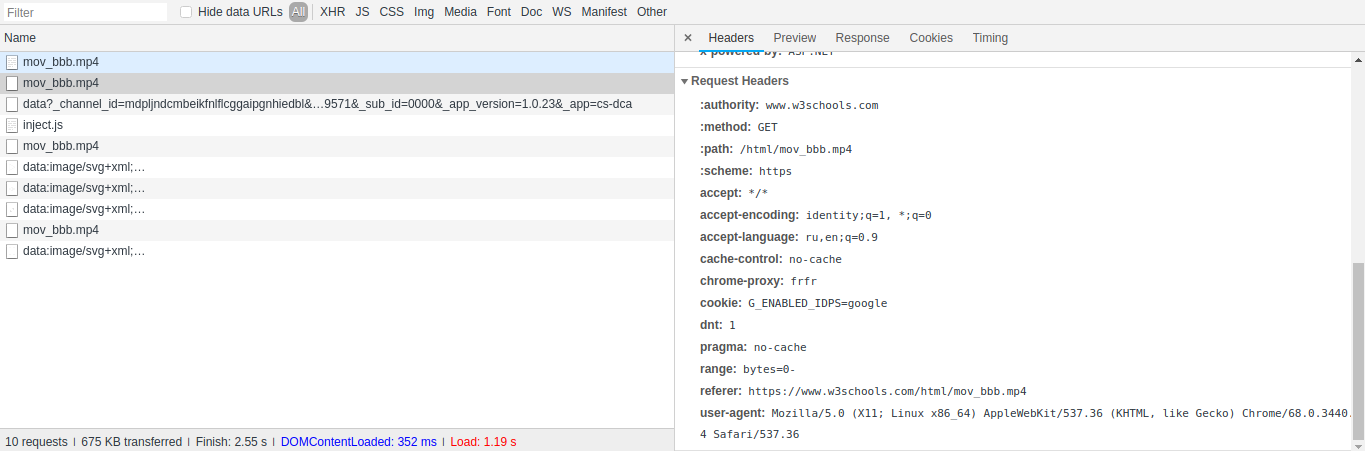The image size is (1365, 451).
Task: Click icon of first data:image/svg+xml row
Action: (12, 167)
